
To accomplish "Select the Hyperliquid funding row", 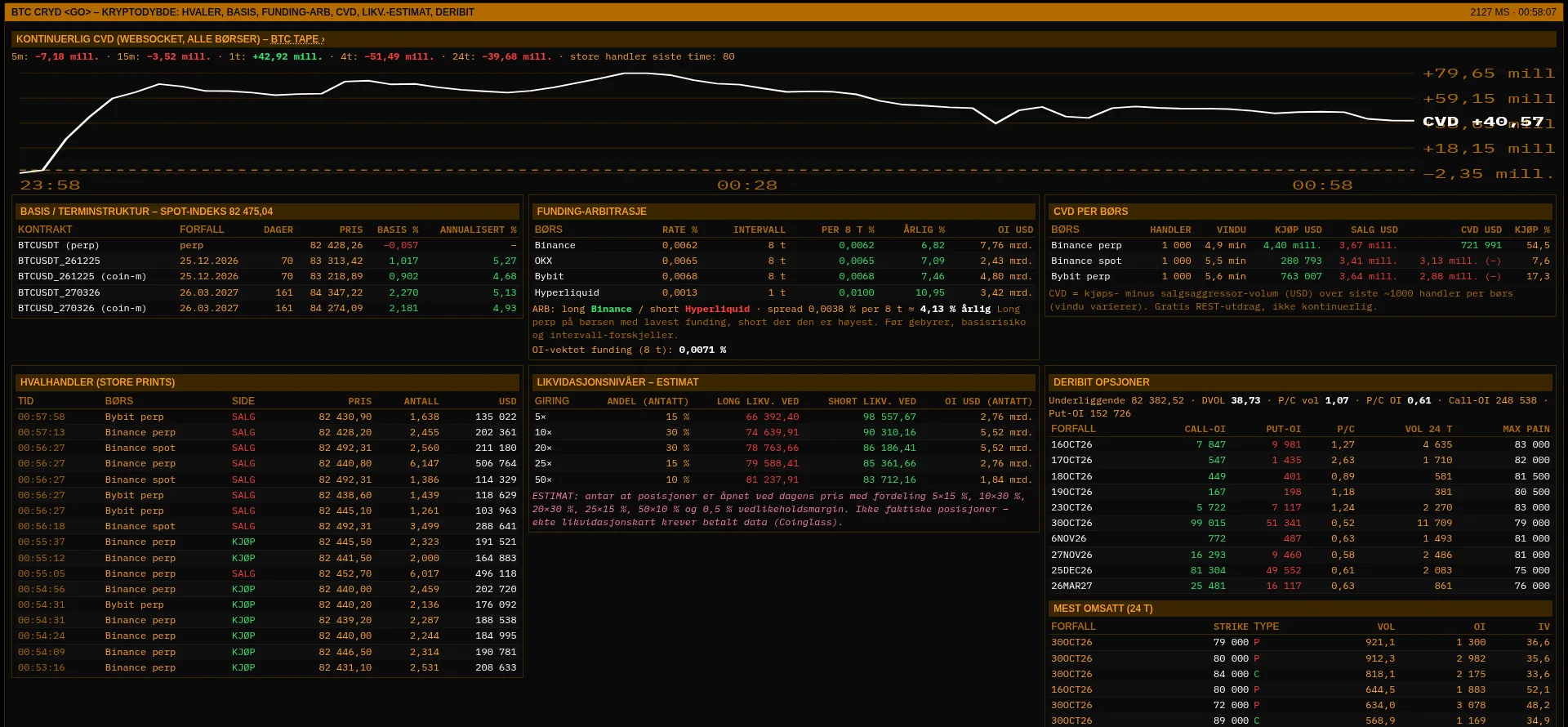I will pyautogui.click(x=783, y=292).
